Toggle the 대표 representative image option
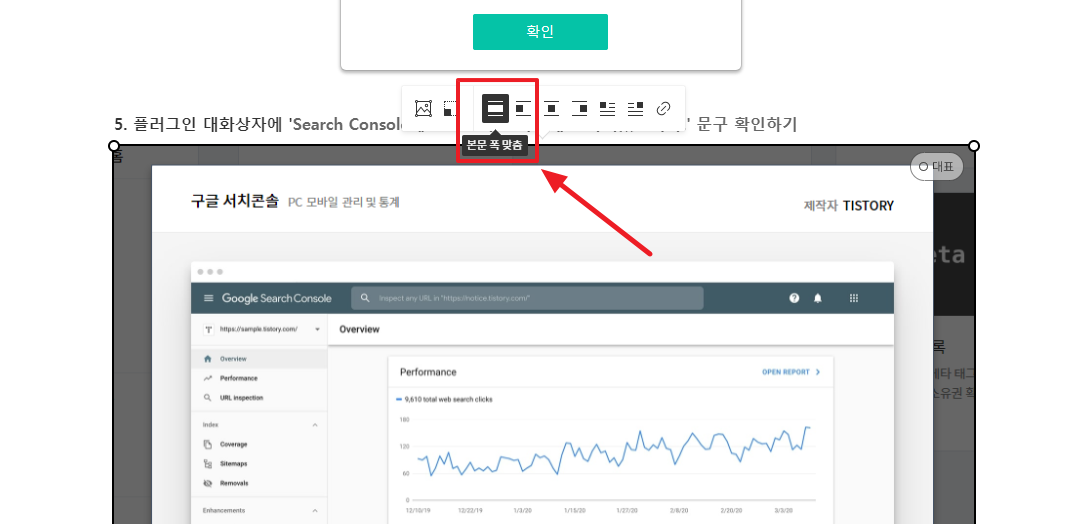This screenshot has height=524, width=1075. tap(937, 166)
